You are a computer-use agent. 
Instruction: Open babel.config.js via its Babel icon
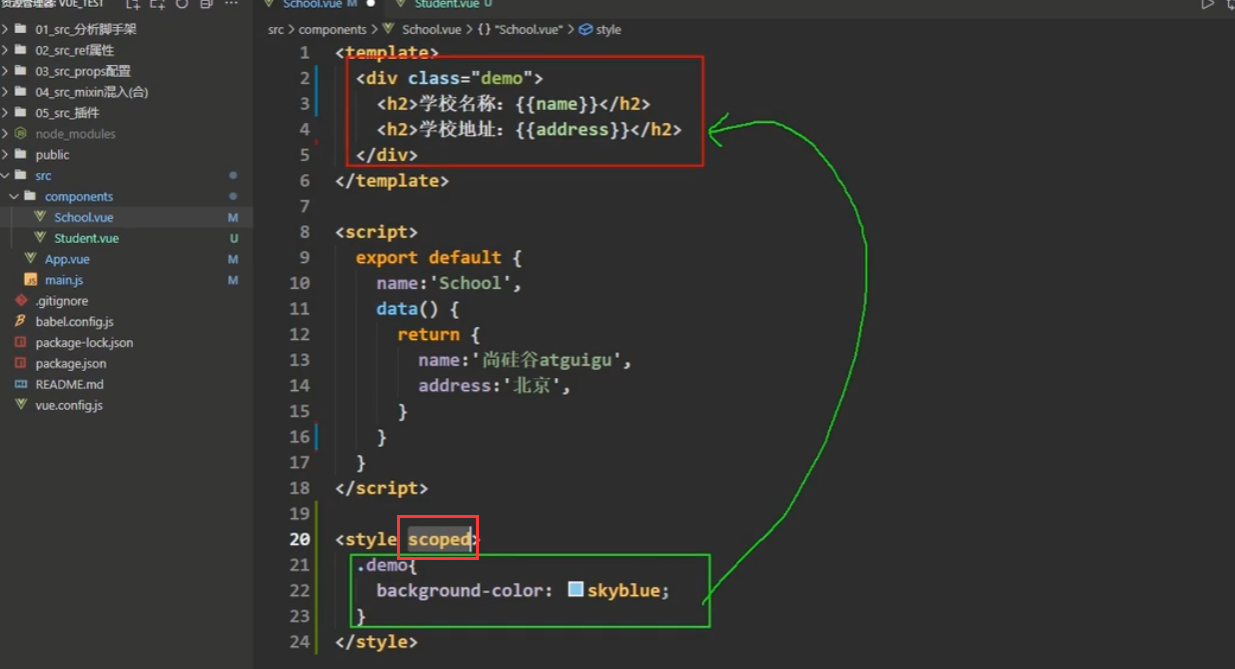click(20, 322)
